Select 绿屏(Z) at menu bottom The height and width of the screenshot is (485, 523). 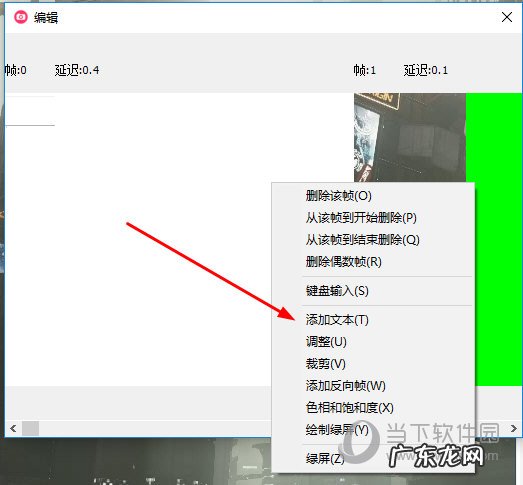(373, 459)
